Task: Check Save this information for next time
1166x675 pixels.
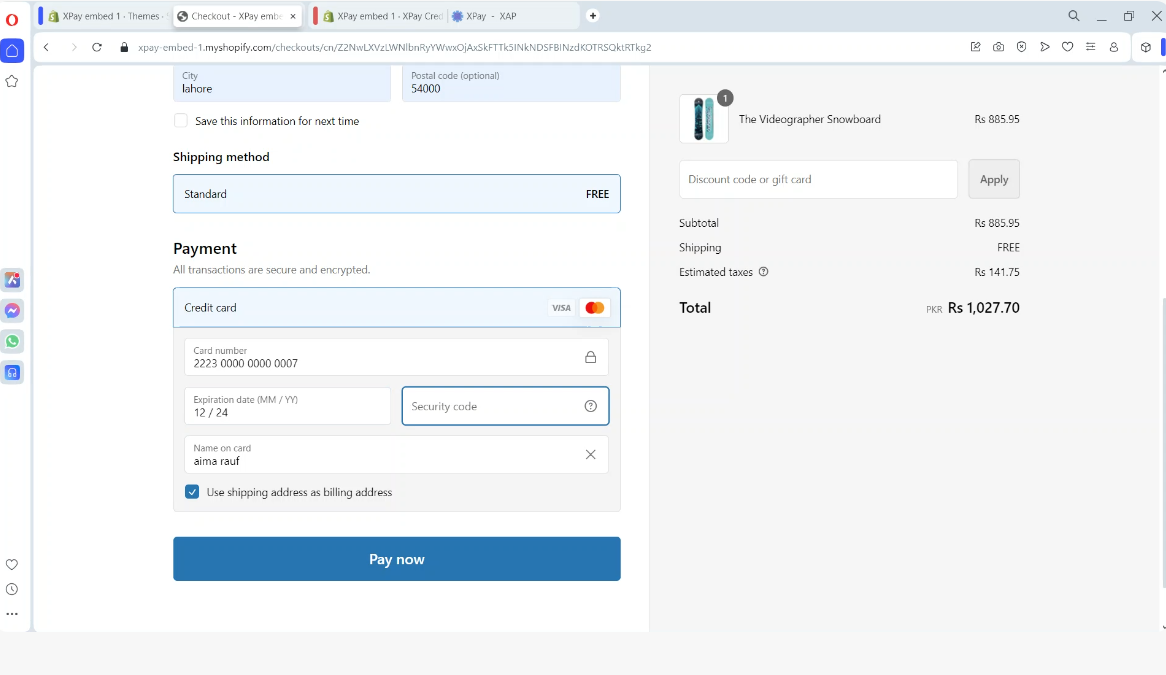Action: (181, 121)
